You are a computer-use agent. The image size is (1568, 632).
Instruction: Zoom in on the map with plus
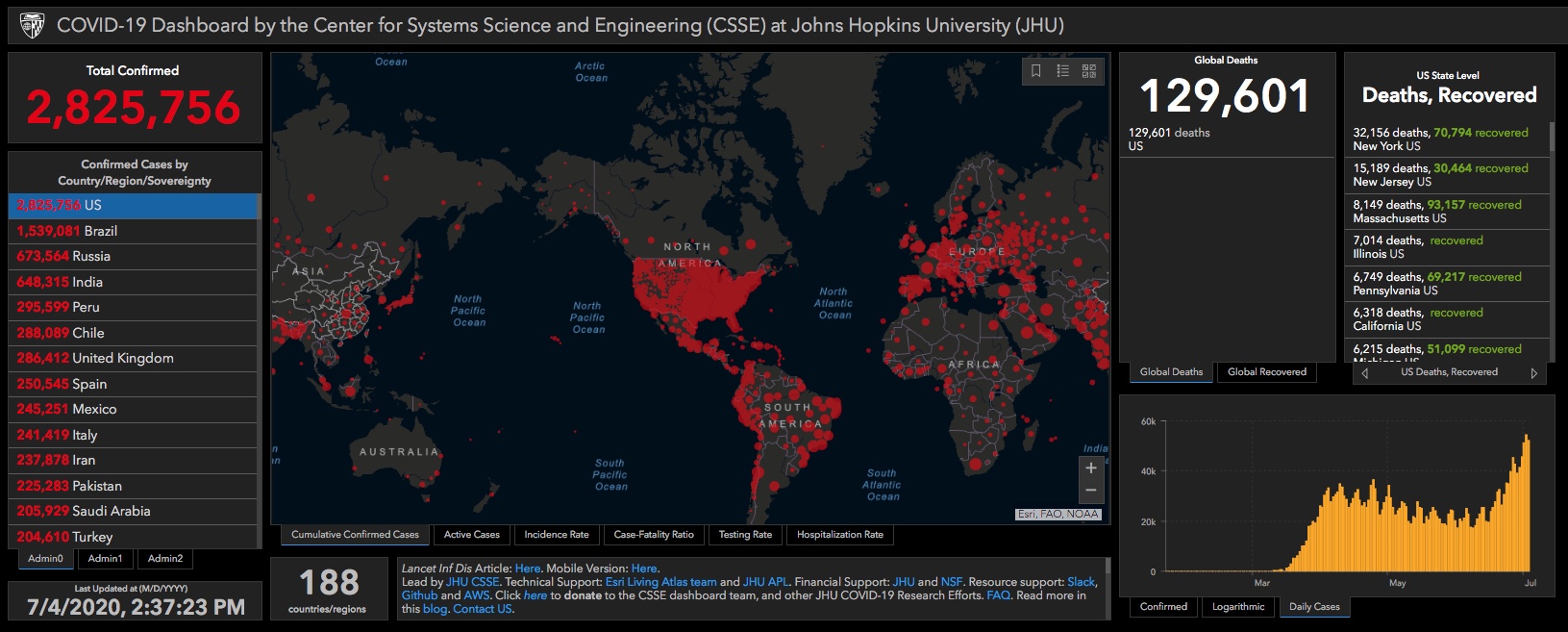click(1091, 468)
